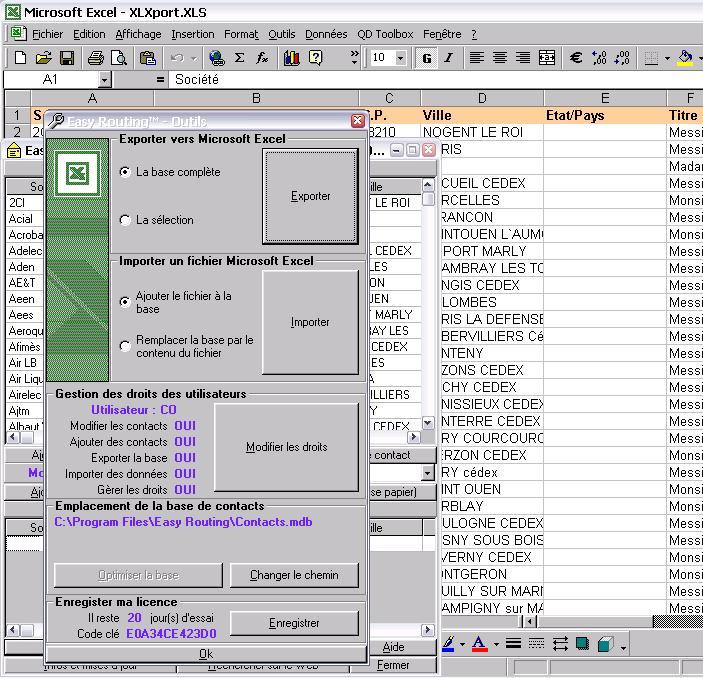703x678 pixels.
Task: Open the QD Toolbox menu
Action: click(385, 34)
